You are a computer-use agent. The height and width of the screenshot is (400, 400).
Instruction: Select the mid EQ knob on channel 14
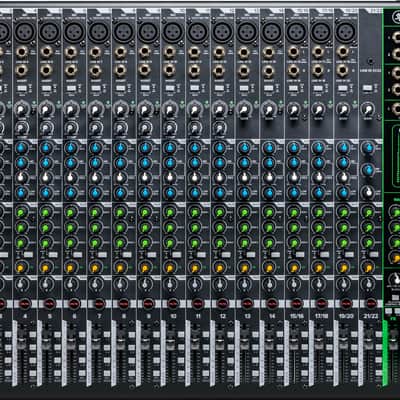point(269,163)
